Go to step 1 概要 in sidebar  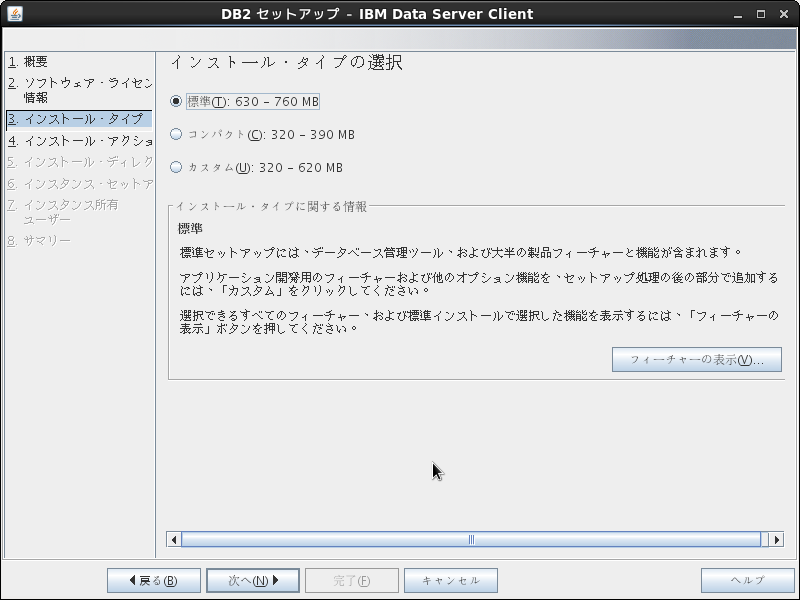(x=28, y=62)
